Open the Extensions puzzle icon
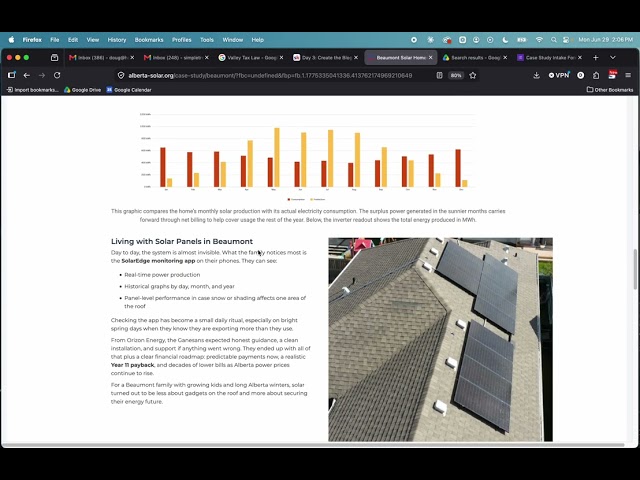Image resolution: width=640 pixels, height=480 pixels. point(596,75)
